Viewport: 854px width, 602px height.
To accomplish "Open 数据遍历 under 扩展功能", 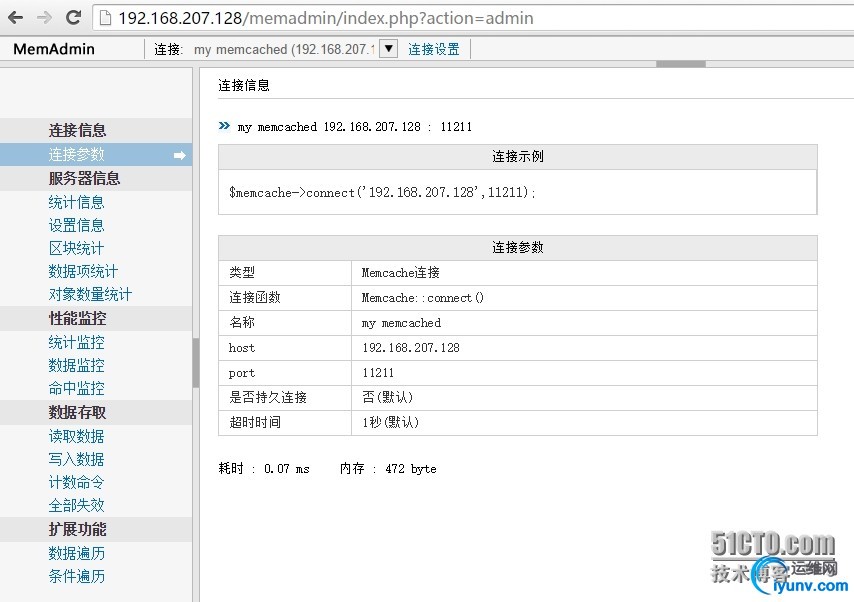I will [x=76, y=553].
